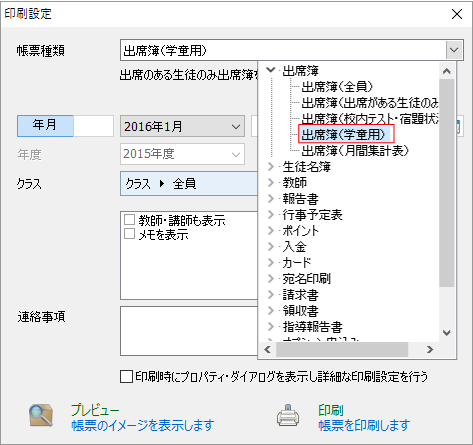Select 出席簿(全員) in the list
The width and height of the screenshot is (473, 445).
pyautogui.click(x=337, y=87)
